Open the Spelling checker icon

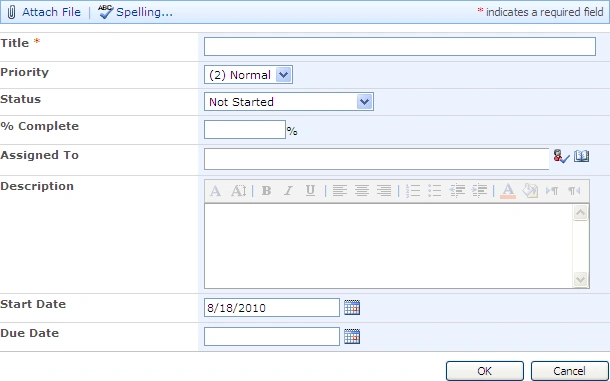coord(105,12)
